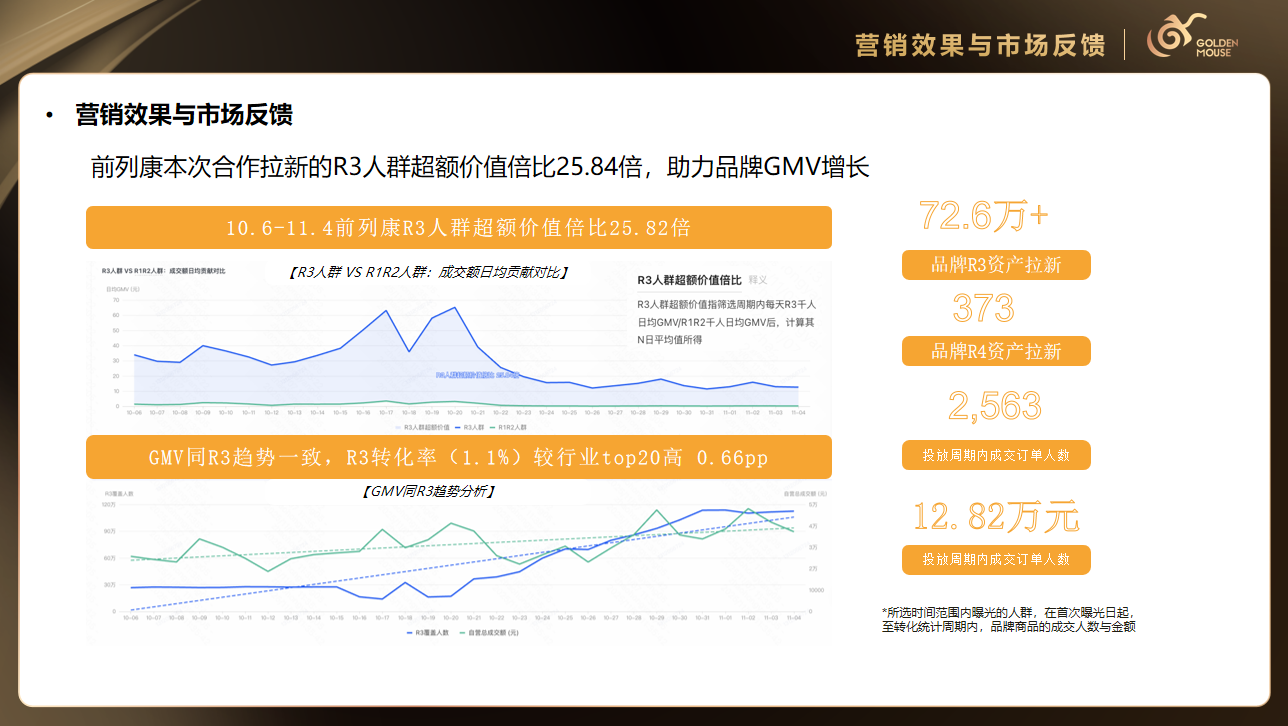Viewport: 1288px width, 726px height.
Task: Toggle the R3覆盖人数 legend entry below the lower chart
Action: [427, 633]
